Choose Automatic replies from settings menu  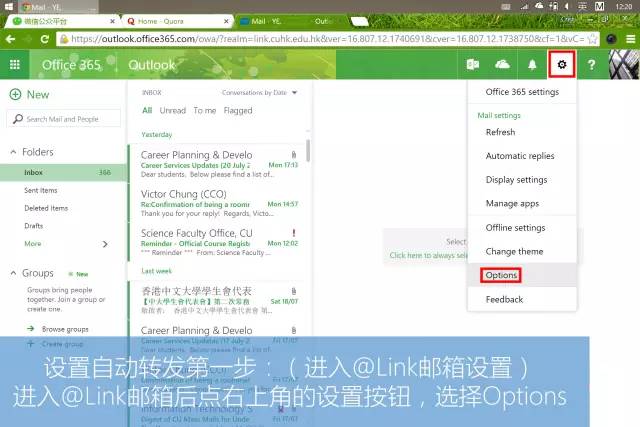(x=519, y=156)
